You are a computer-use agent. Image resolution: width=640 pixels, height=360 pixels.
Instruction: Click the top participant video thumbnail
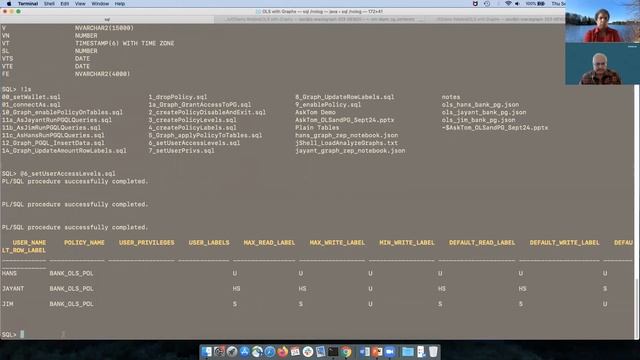point(602,21)
